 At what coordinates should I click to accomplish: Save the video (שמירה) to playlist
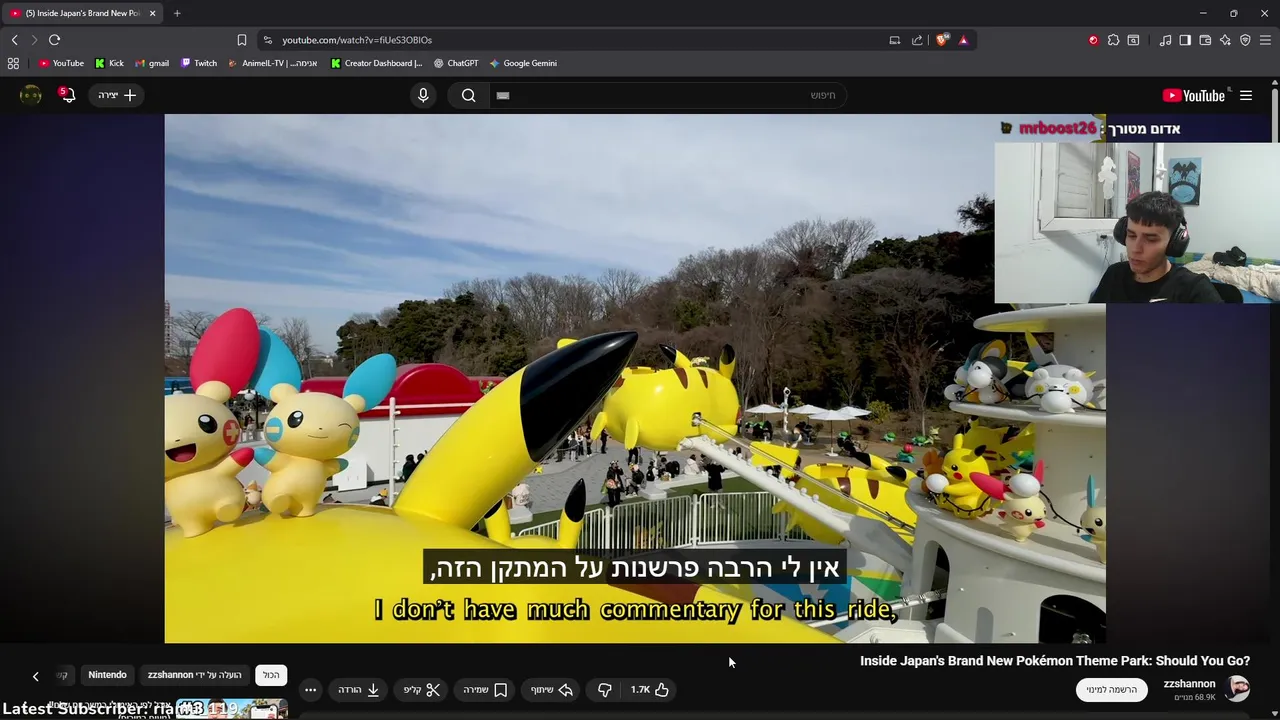[x=485, y=690]
